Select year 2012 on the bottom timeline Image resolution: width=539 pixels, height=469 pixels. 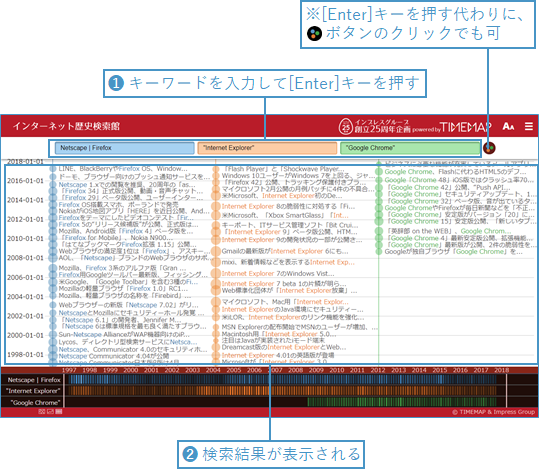378,370
